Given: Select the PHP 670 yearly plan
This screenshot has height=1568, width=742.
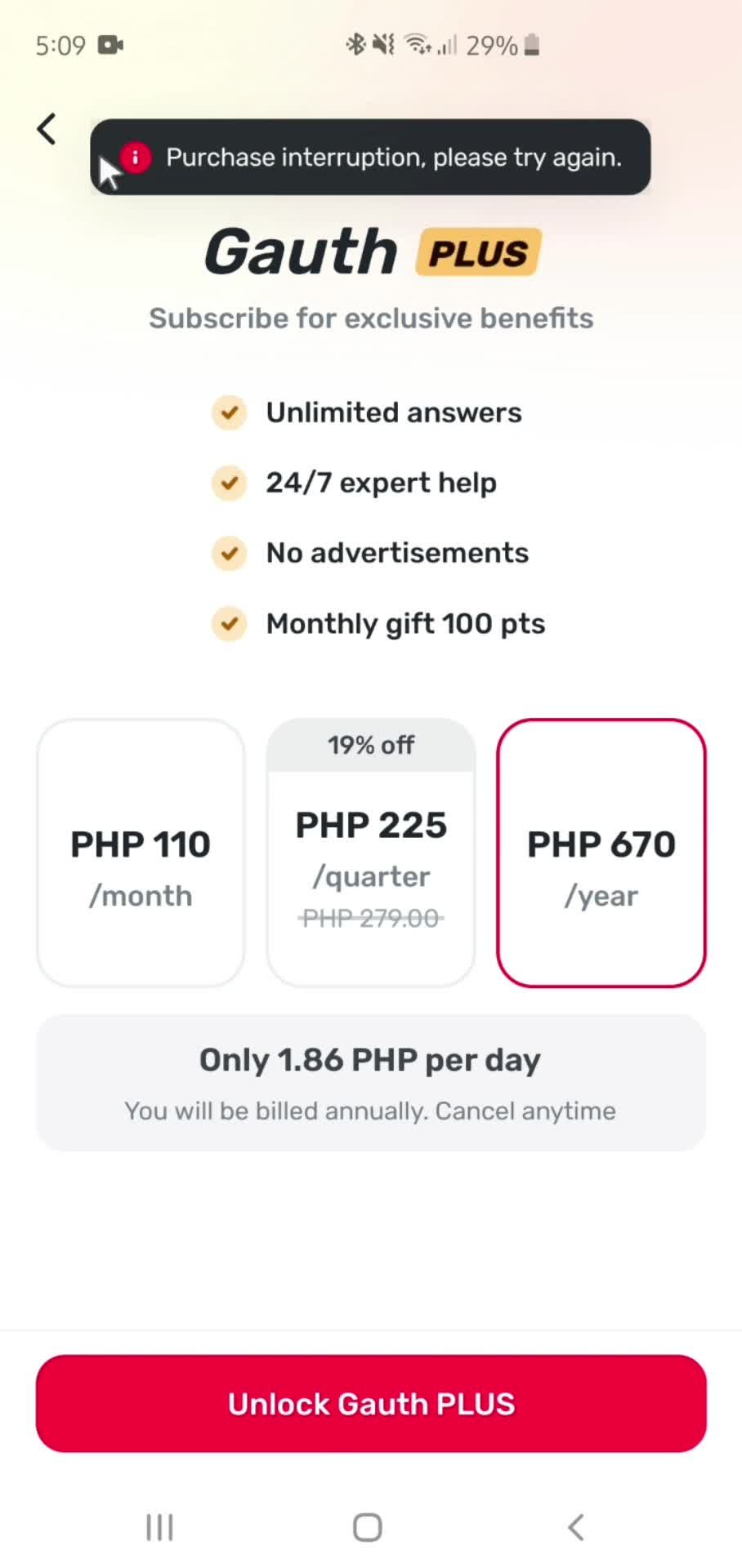Looking at the screenshot, I should (x=601, y=853).
